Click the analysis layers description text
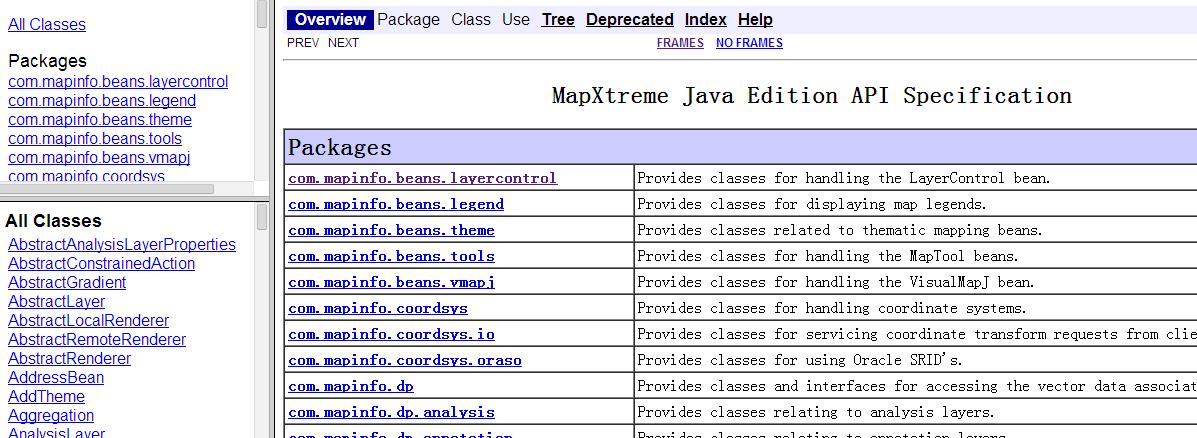 [x=816, y=412]
